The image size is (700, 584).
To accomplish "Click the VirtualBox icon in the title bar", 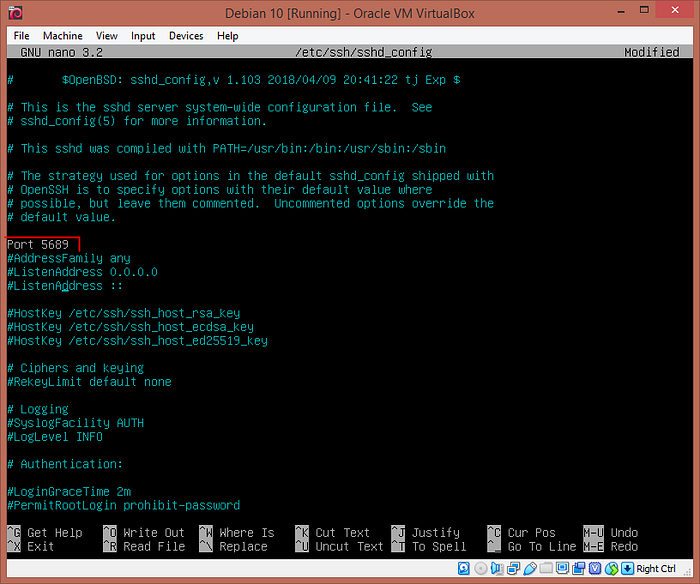I will click(15, 13).
